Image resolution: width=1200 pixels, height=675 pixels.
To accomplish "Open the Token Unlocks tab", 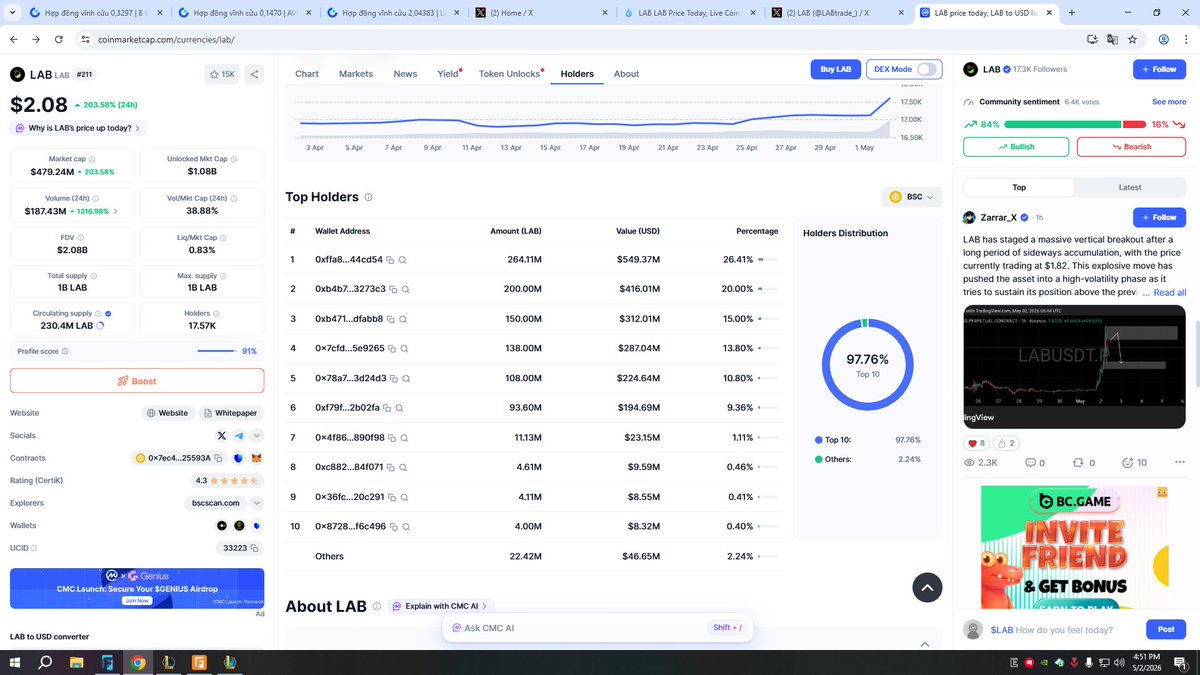I will point(510,74).
